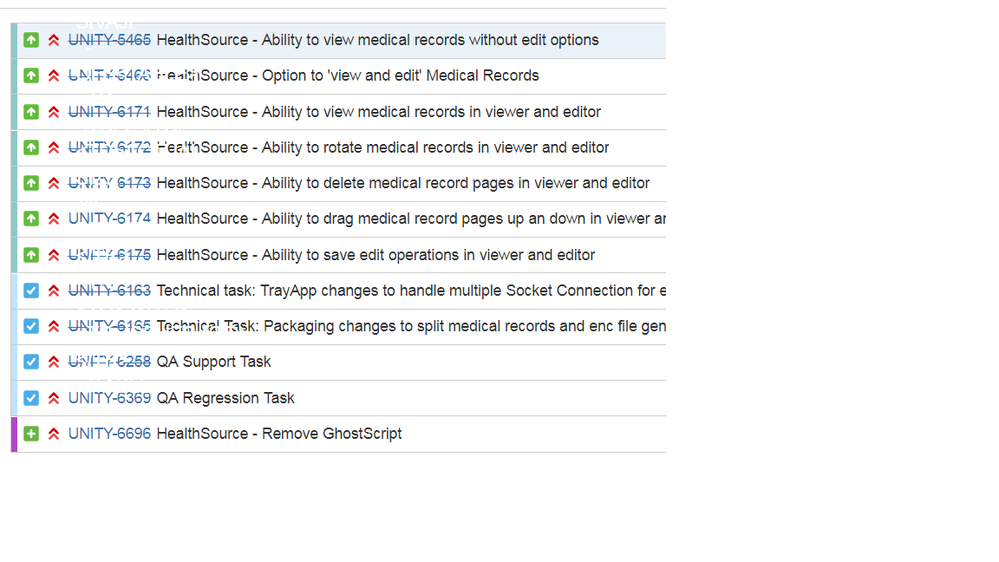Open the UNITY-6696 issue key link
Viewport: 999px width, 562px height.
point(110,434)
